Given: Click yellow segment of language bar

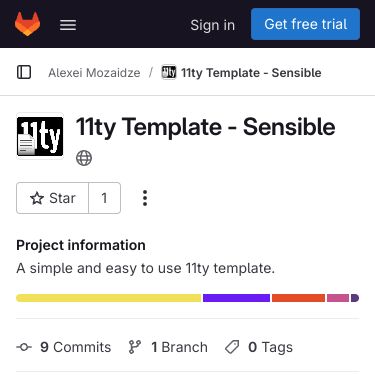Looking at the screenshot, I should [109, 298].
